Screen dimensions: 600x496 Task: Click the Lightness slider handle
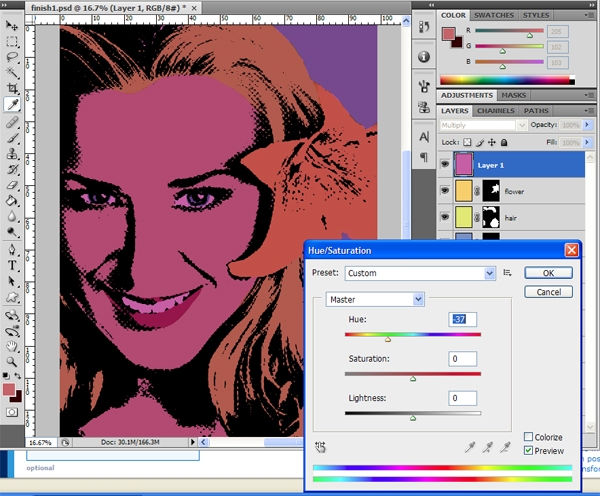(x=413, y=418)
